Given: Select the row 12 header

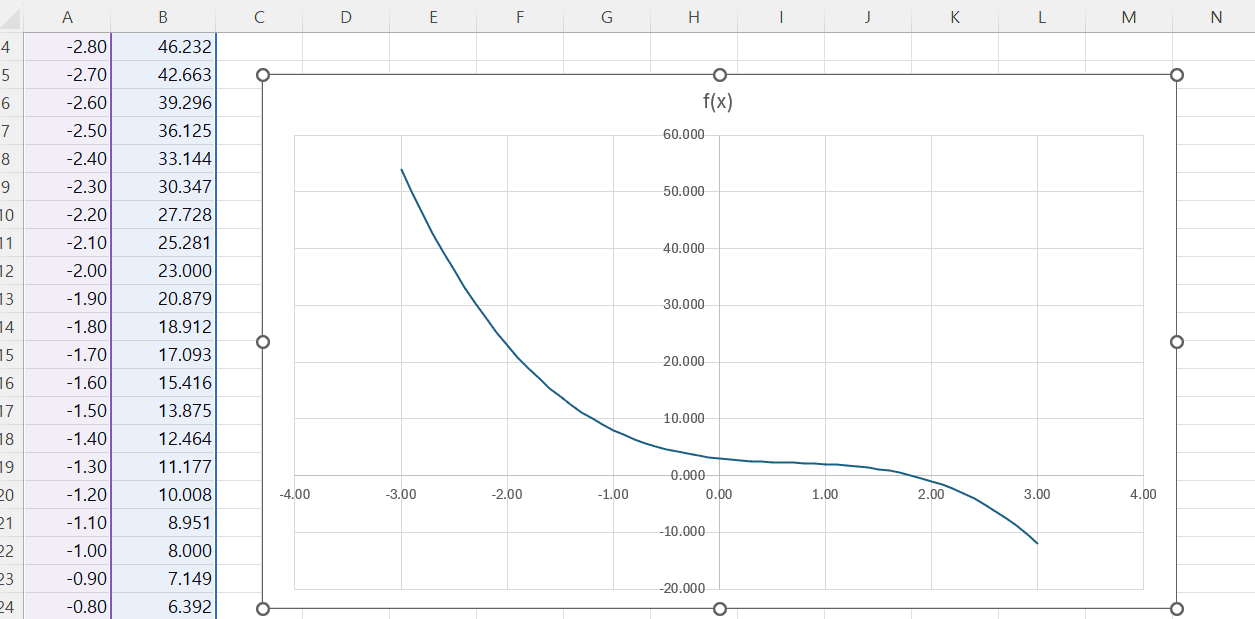Looking at the screenshot, I should [8, 271].
